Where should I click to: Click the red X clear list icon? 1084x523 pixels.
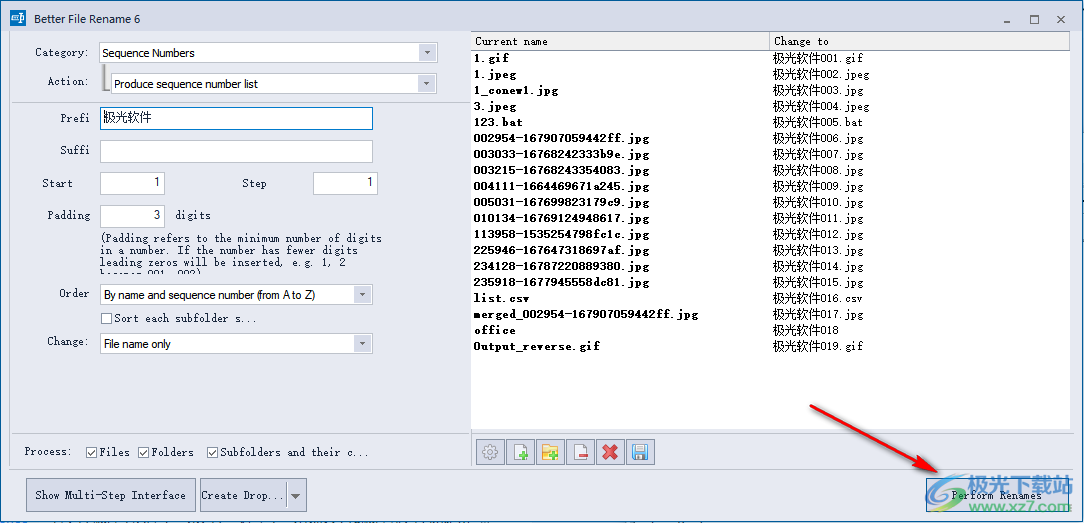[x=610, y=453]
